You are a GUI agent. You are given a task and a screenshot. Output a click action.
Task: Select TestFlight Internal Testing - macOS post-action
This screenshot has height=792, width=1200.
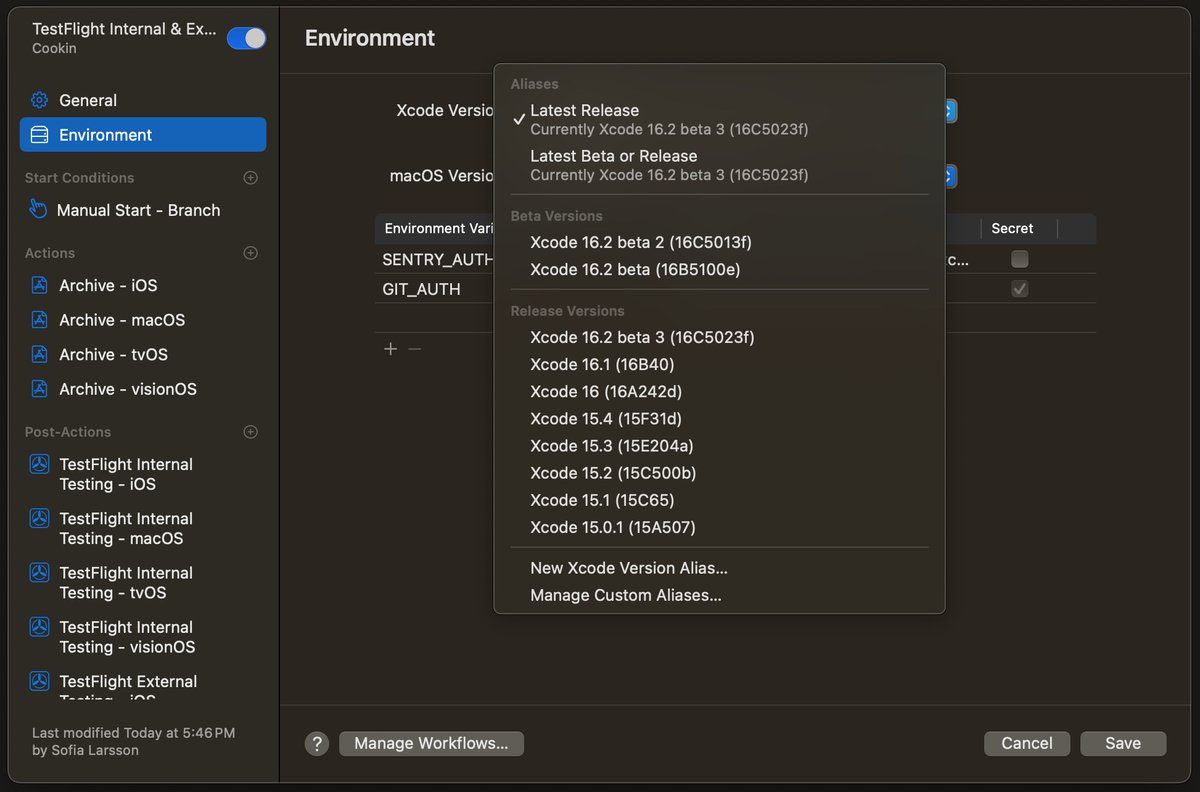pyautogui.click(x=143, y=528)
